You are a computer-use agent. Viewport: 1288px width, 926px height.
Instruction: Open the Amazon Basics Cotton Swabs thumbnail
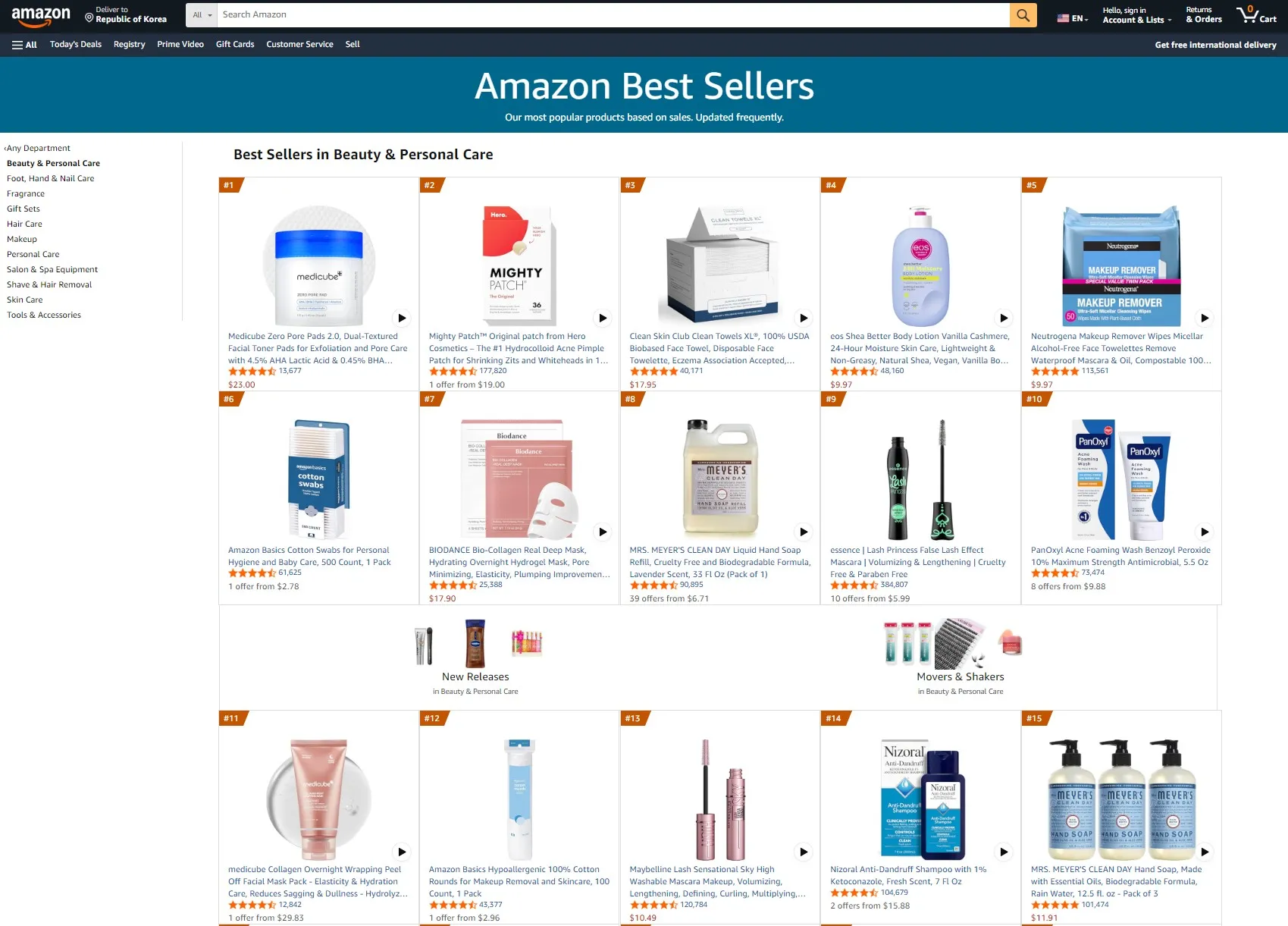pyautogui.click(x=318, y=479)
